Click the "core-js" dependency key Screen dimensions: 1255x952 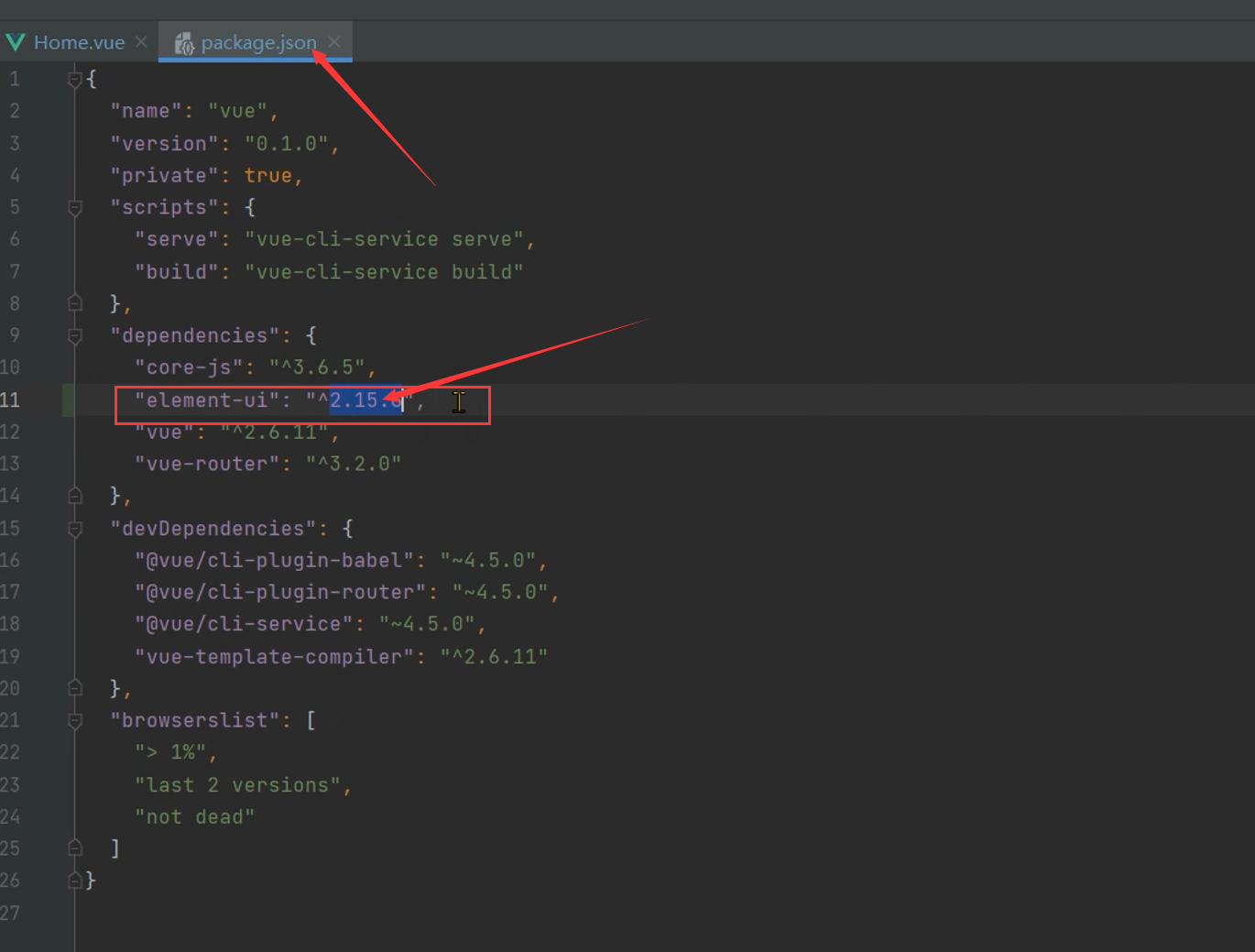coord(189,367)
